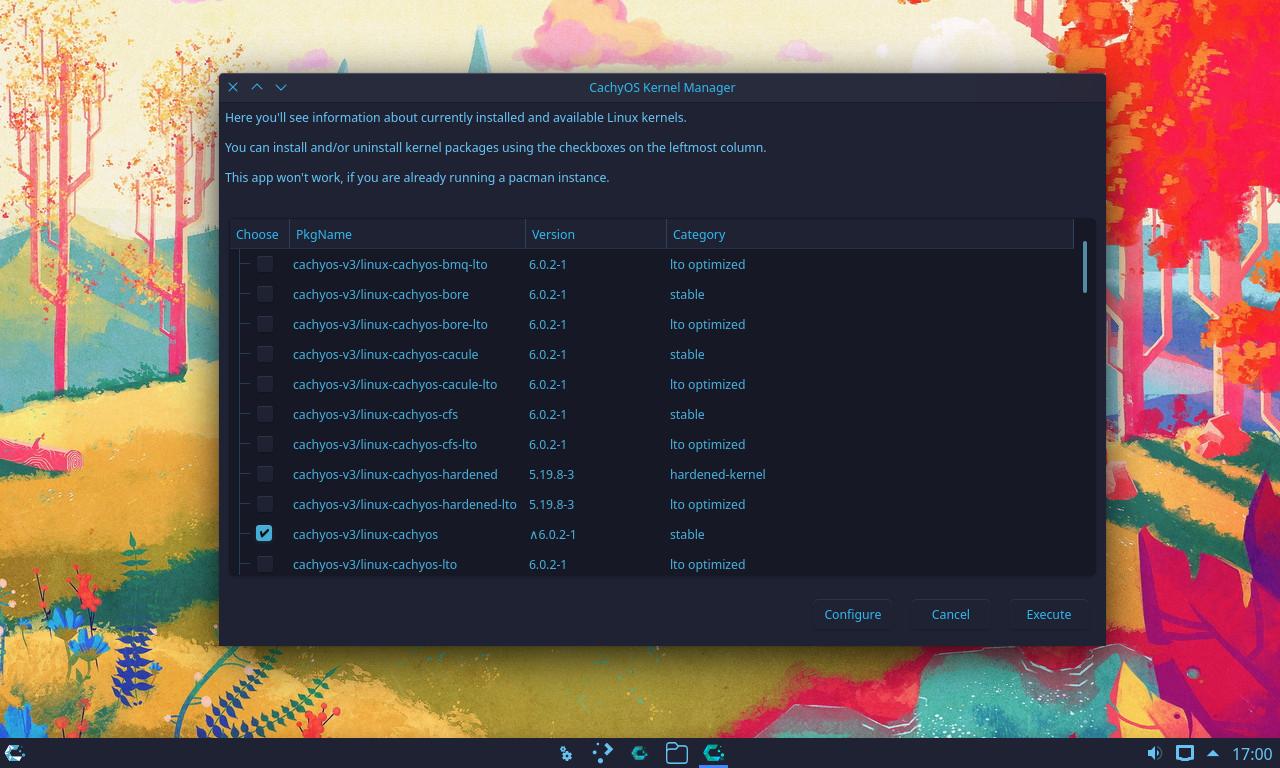
Task: Sort the table by PkgName header
Action: tap(407, 234)
